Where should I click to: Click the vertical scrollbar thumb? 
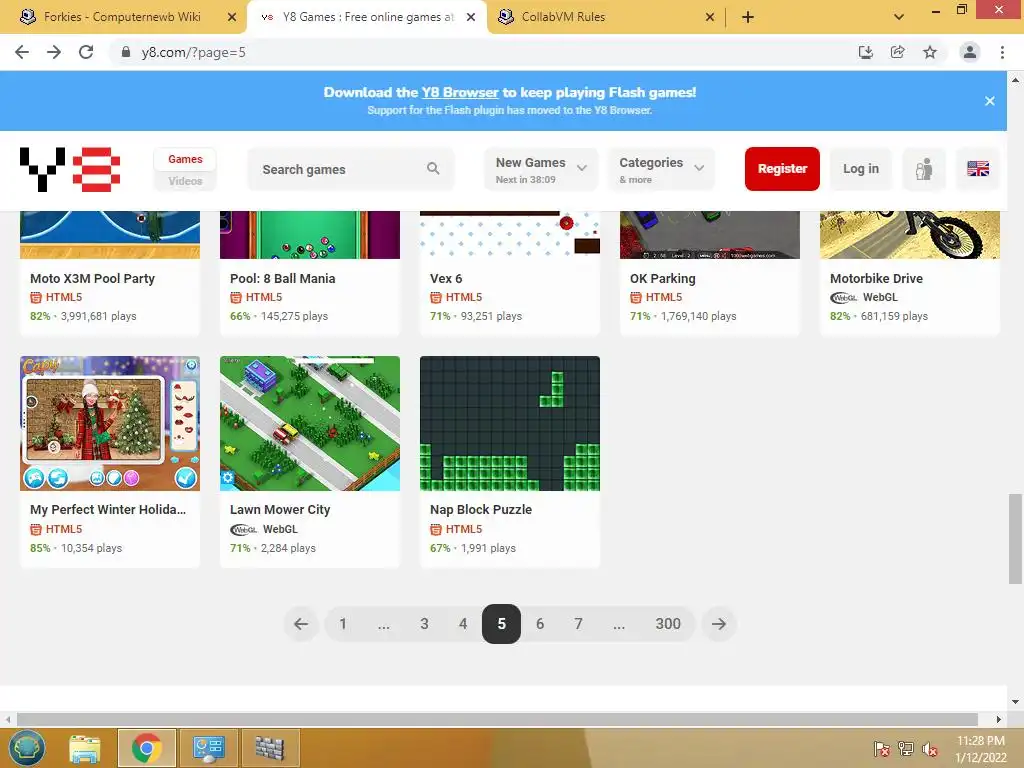pos(1015,539)
